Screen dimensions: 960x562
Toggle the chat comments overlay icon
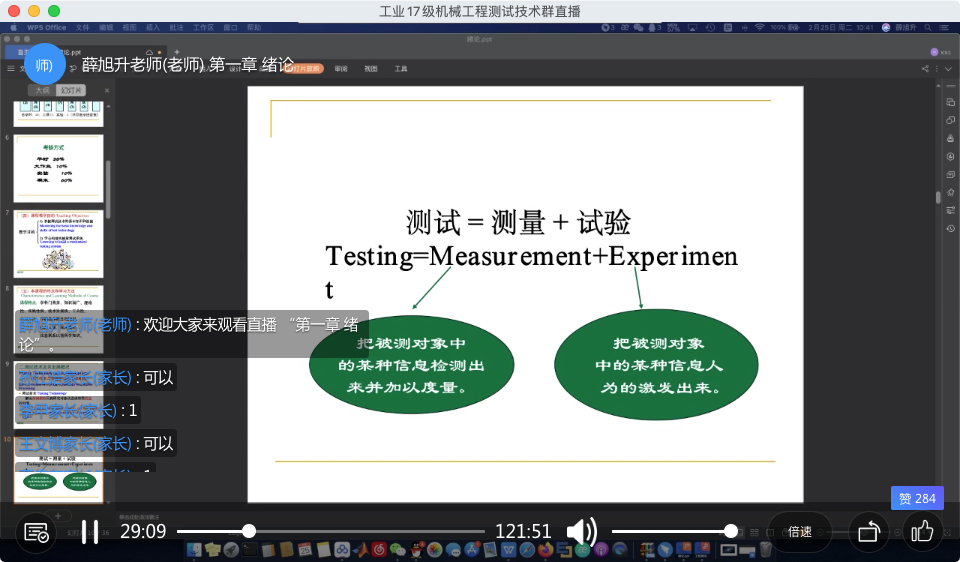tap(37, 532)
